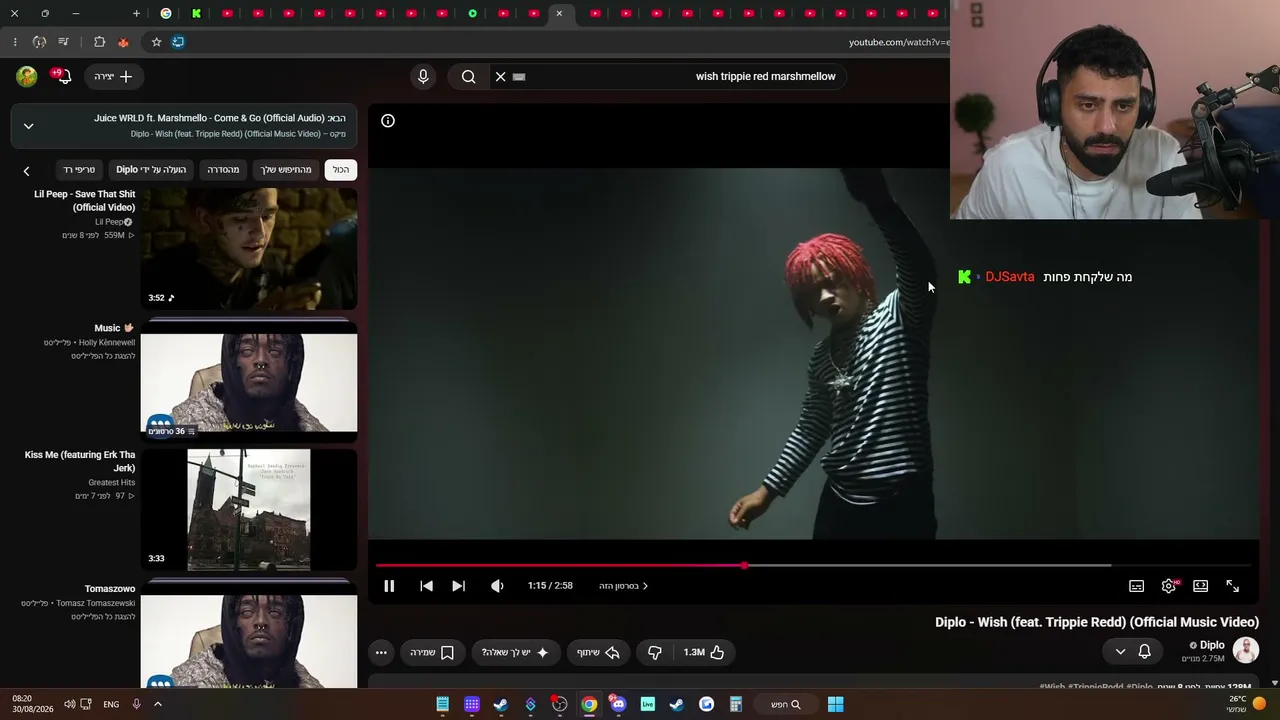Viewport: 1280px width, 720px height.
Task: Open the 'יצירה' create button
Action: (x=113, y=76)
